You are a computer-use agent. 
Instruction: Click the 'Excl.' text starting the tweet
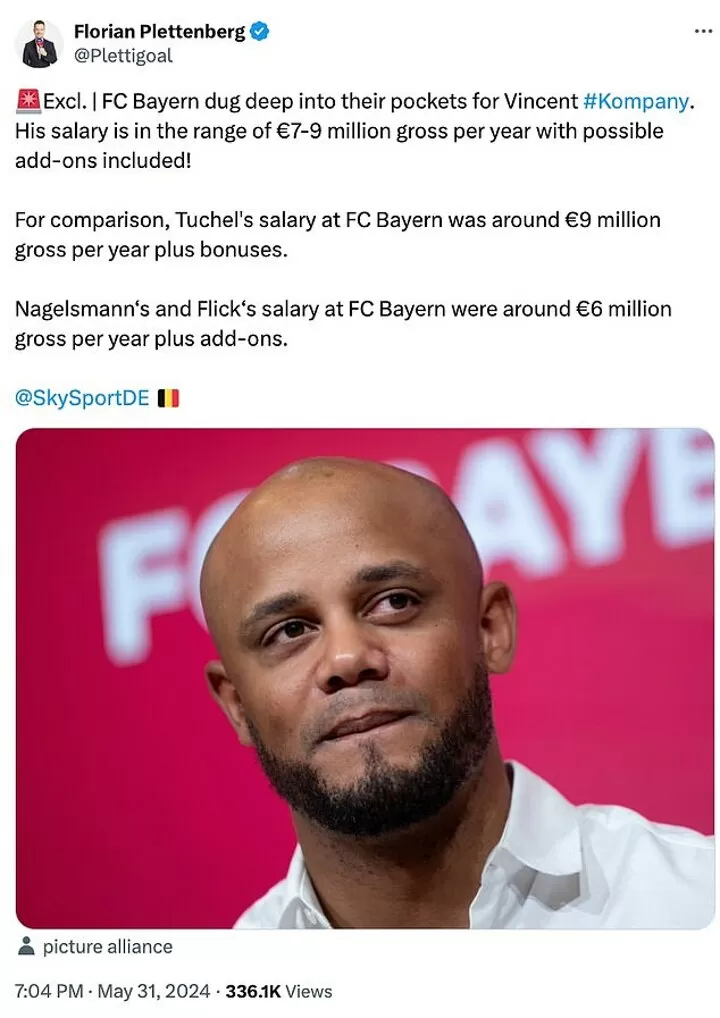click(64, 101)
